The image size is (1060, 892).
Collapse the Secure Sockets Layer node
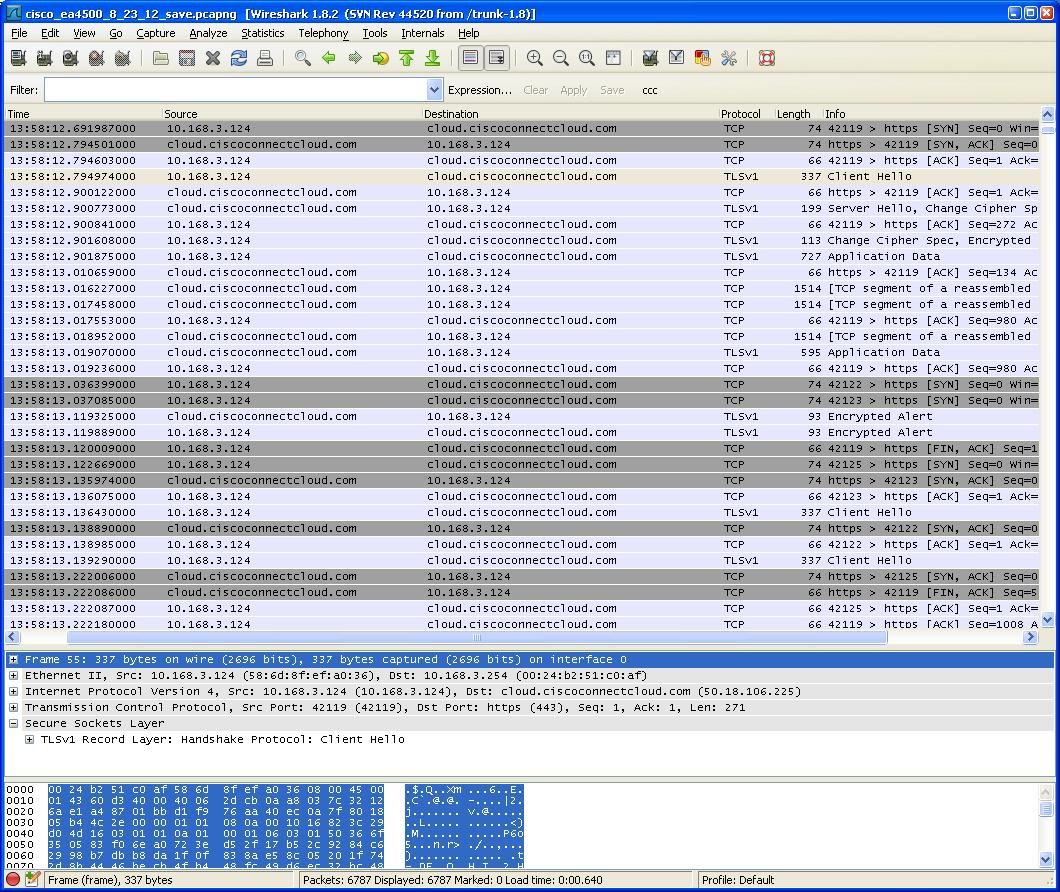tap(14, 724)
